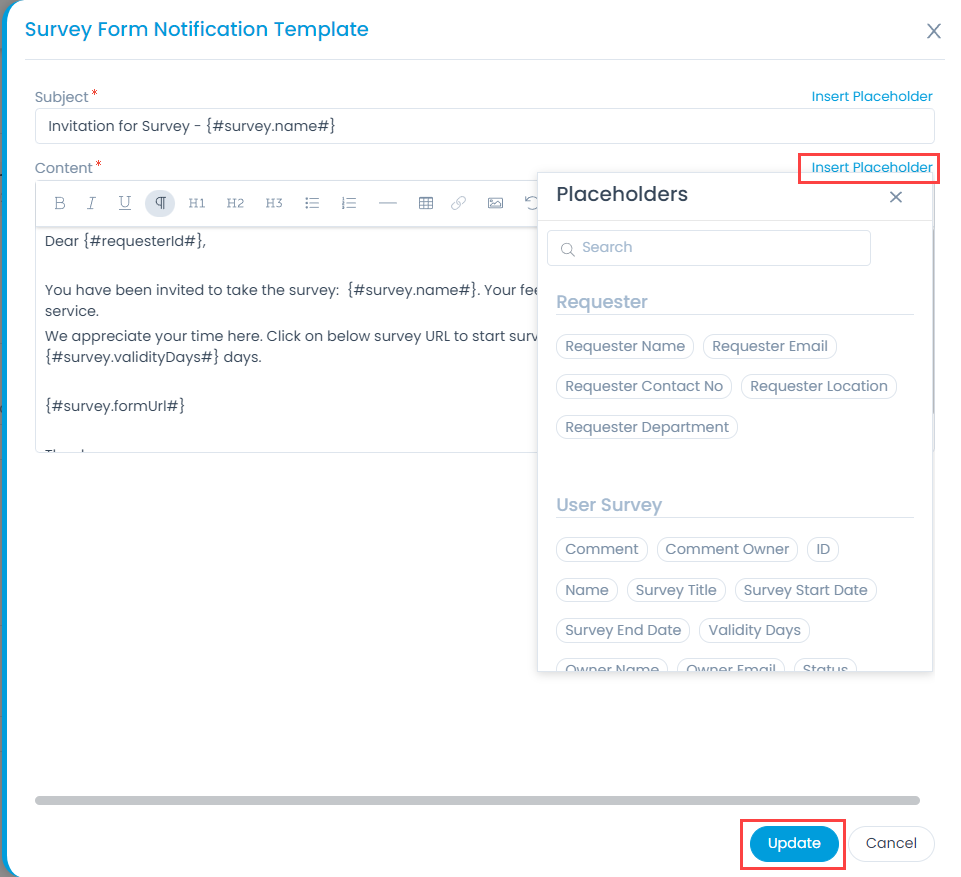Toggle bullet list formatting

coord(312,203)
